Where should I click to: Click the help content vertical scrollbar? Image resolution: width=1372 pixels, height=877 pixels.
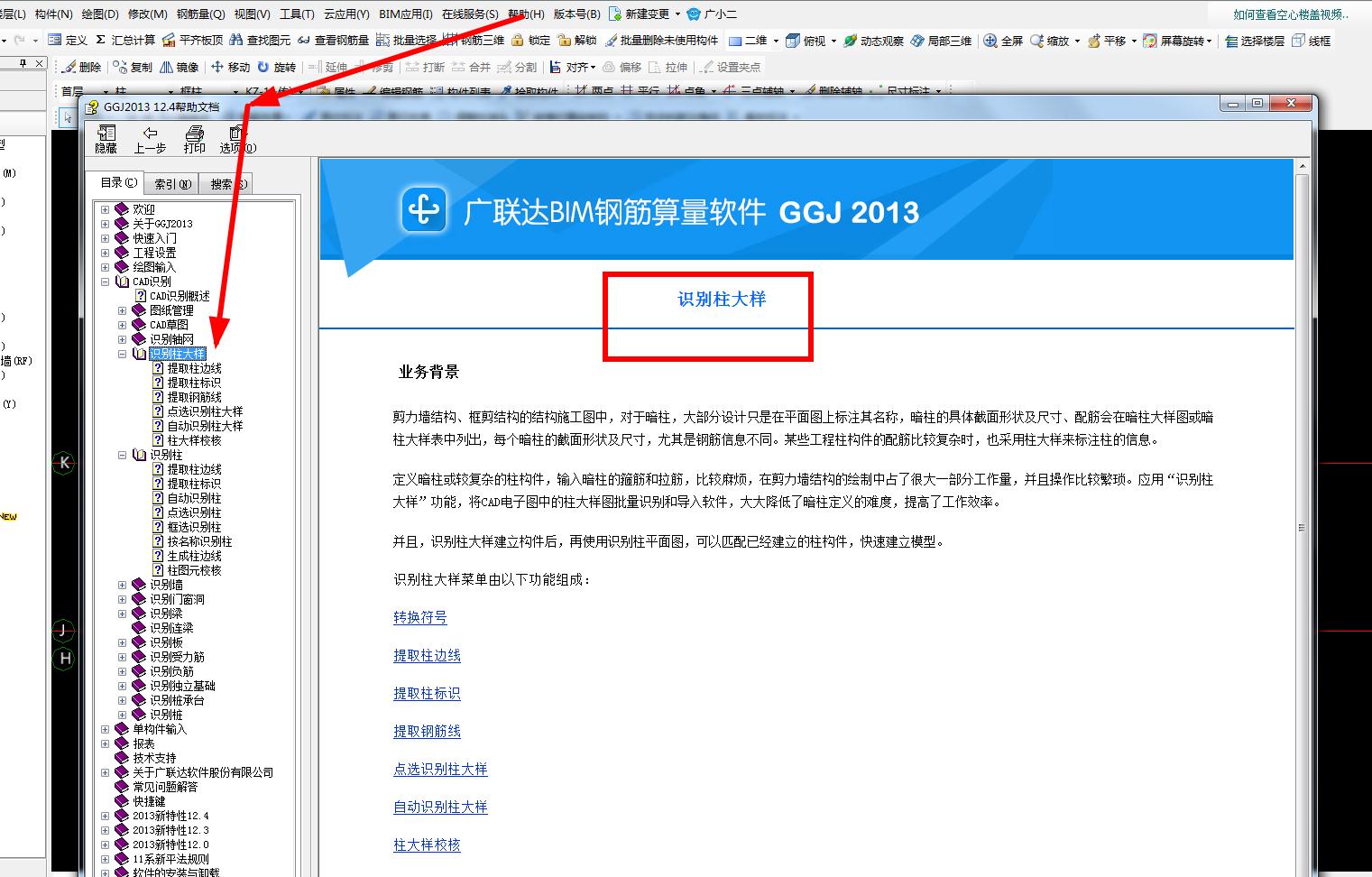tap(1302, 527)
